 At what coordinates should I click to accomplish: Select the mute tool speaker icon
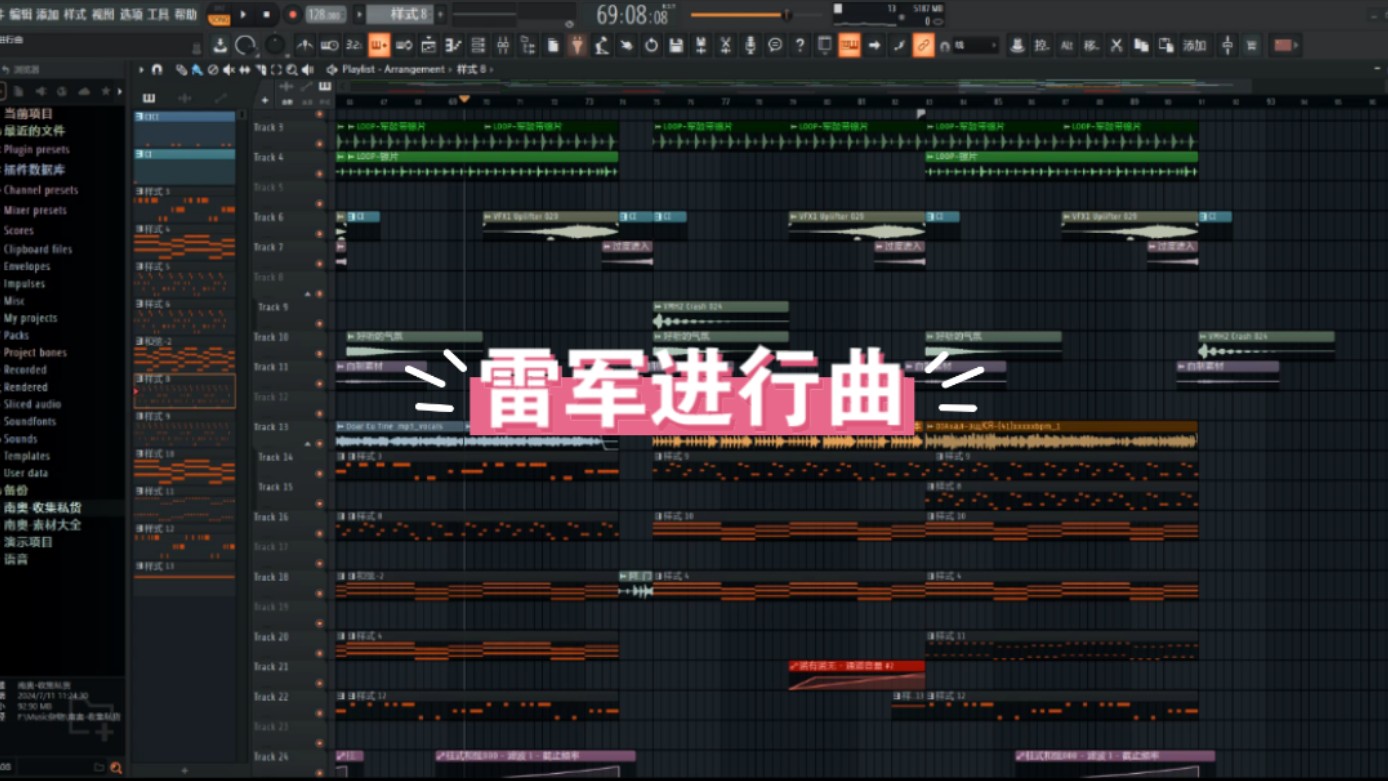click(x=229, y=70)
